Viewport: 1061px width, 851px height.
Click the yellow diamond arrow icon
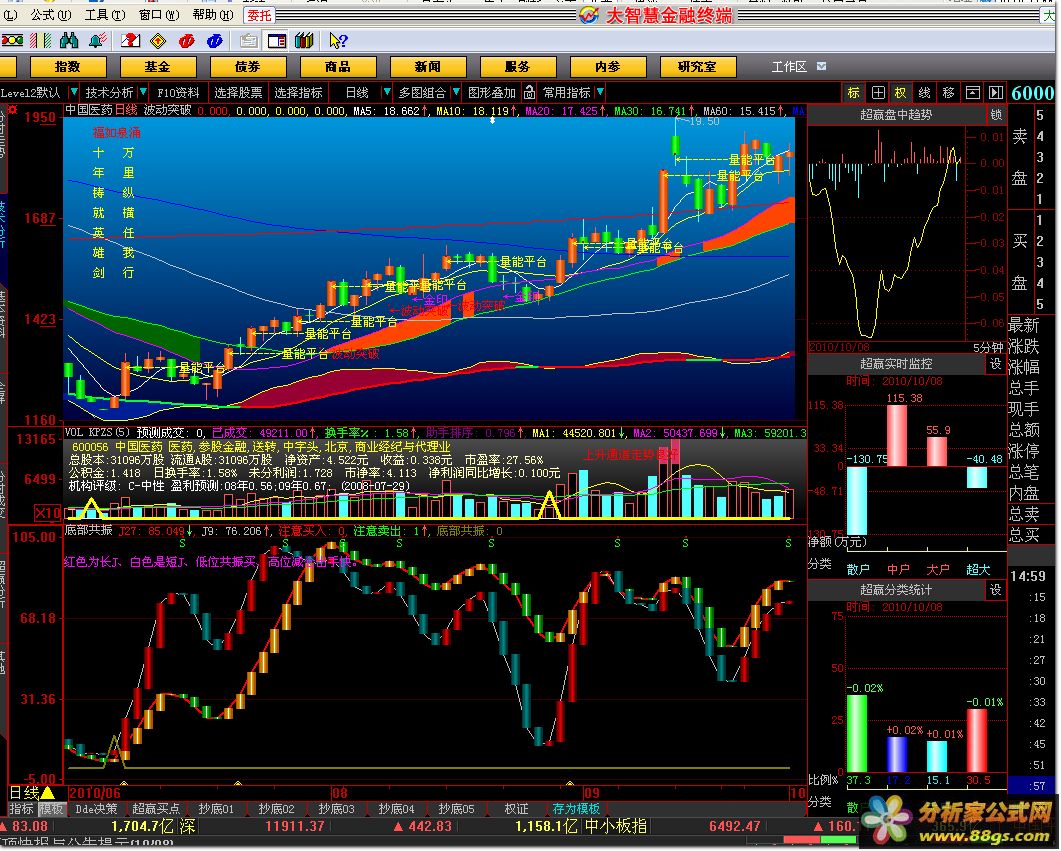[158, 41]
